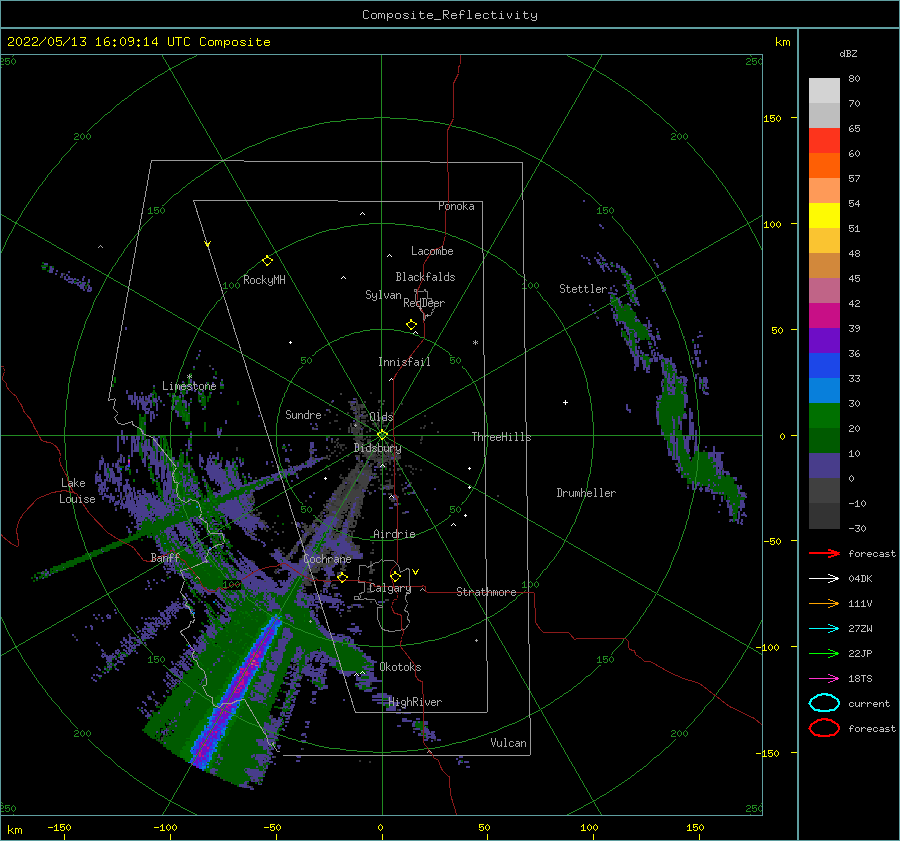900x841 pixels.
Task: Click the RockyMH label
Action: (264, 280)
